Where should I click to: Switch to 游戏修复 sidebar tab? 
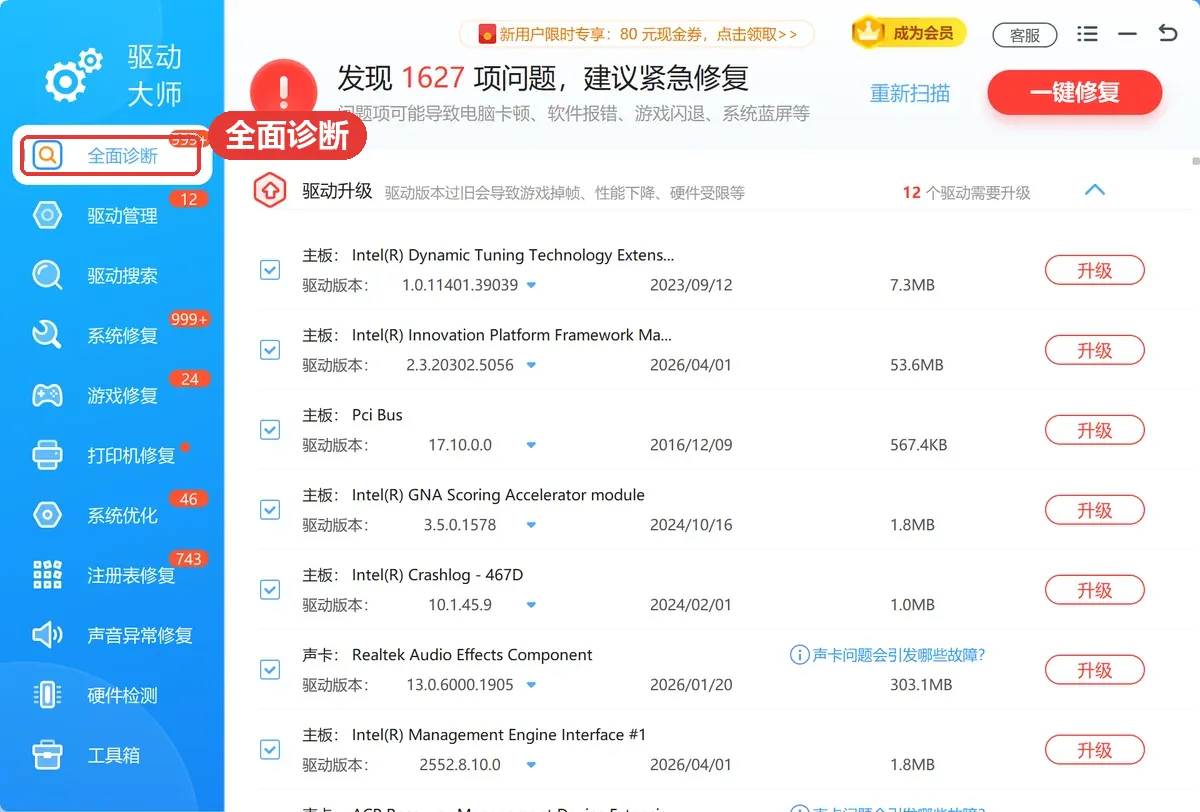pos(111,395)
